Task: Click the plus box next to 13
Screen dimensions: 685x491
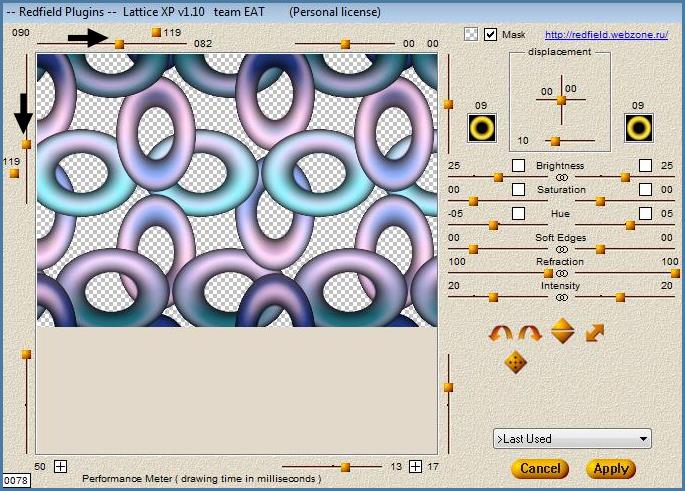Action: [x=415, y=466]
